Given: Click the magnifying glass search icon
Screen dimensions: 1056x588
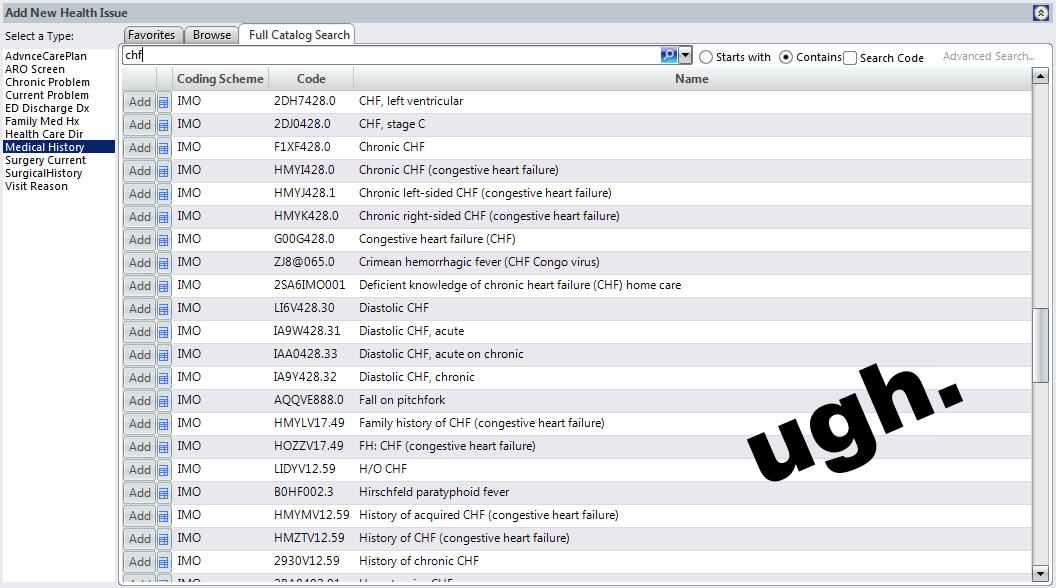Looking at the screenshot, I should tap(670, 55).
